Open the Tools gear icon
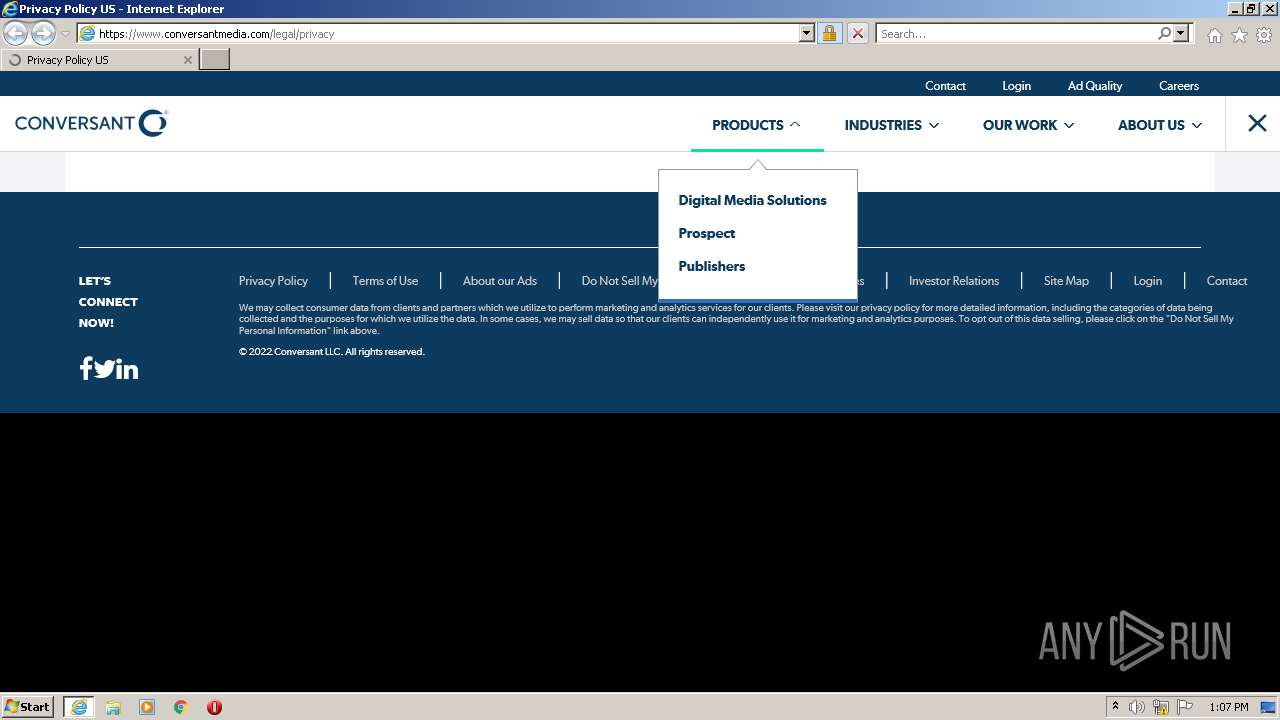This screenshot has height=720, width=1280. pyautogui.click(x=1264, y=35)
